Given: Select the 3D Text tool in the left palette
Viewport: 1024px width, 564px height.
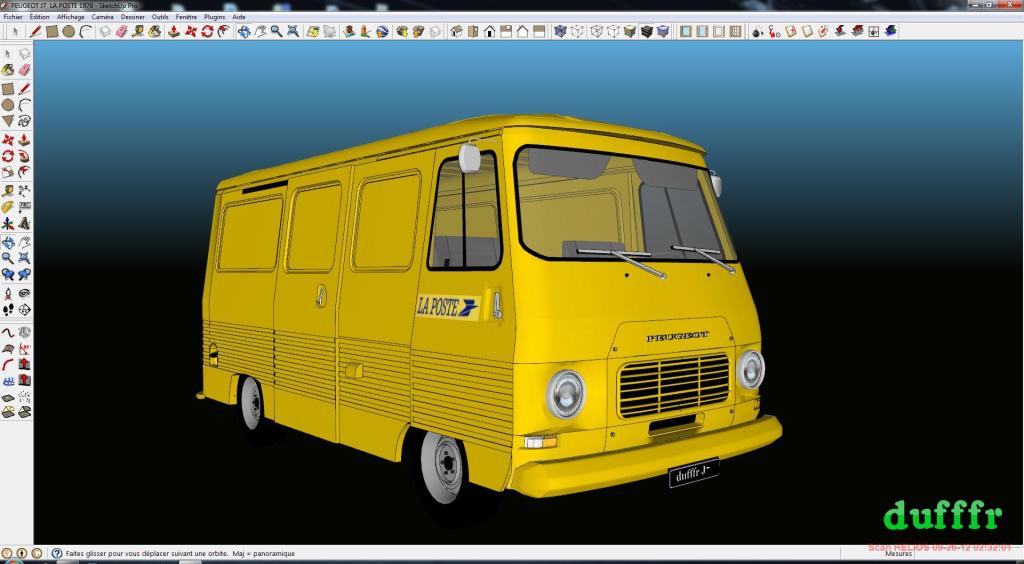Looking at the screenshot, I should point(24,224).
